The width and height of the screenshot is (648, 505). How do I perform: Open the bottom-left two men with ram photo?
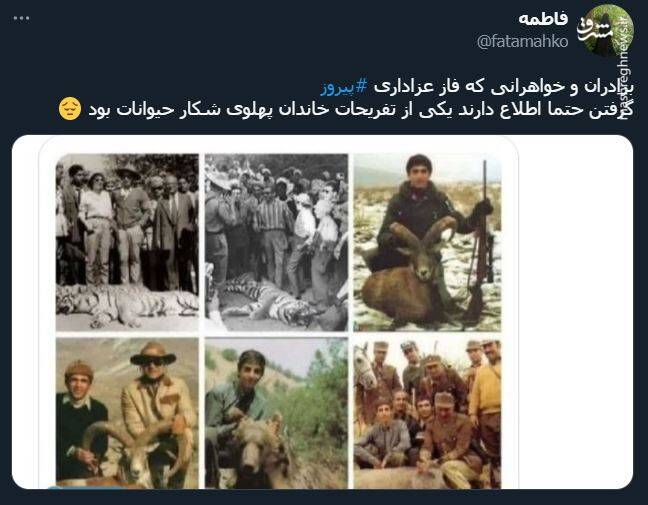click(x=127, y=413)
